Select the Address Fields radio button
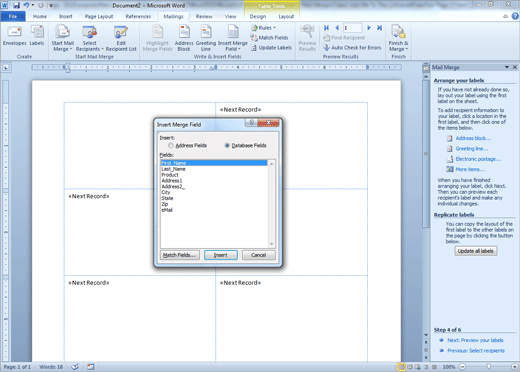Viewport: 520px width, 372px height. tap(171, 145)
